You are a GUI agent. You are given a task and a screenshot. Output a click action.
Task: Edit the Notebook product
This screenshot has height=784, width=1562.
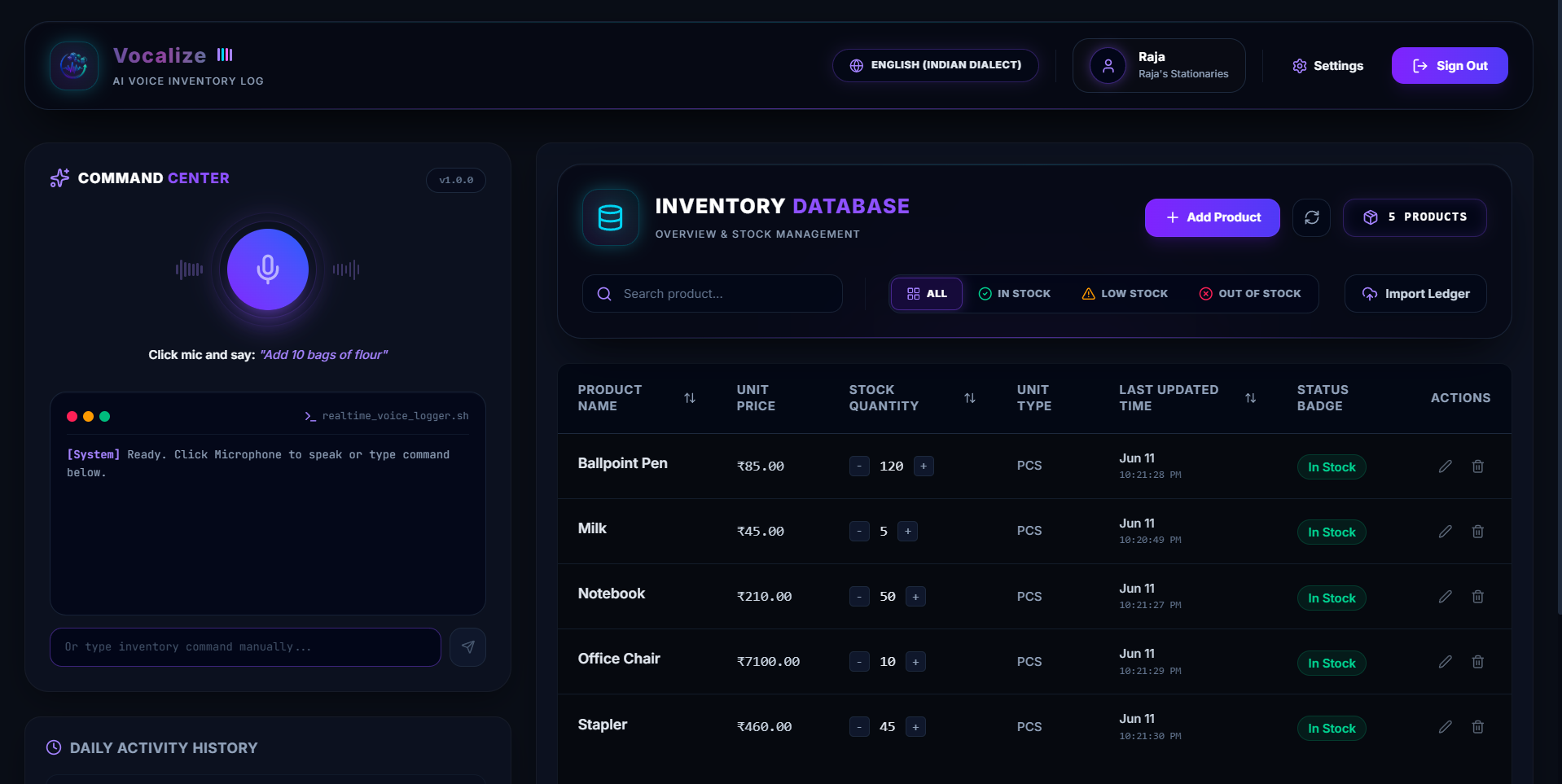click(x=1446, y=597)
